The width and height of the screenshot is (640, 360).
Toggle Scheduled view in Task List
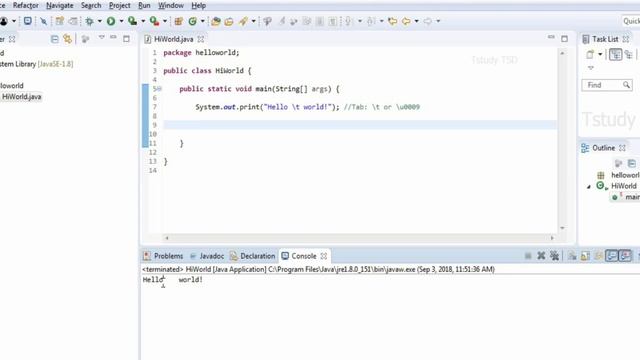coord(629,54)
